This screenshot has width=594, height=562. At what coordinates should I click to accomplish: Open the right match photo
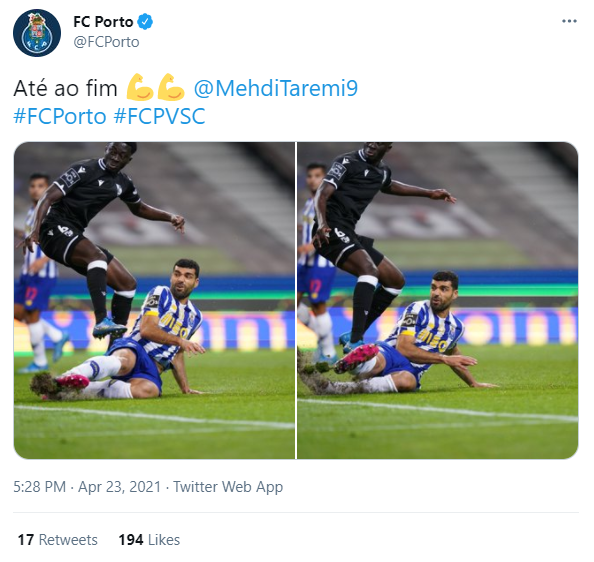pos(438,300)
